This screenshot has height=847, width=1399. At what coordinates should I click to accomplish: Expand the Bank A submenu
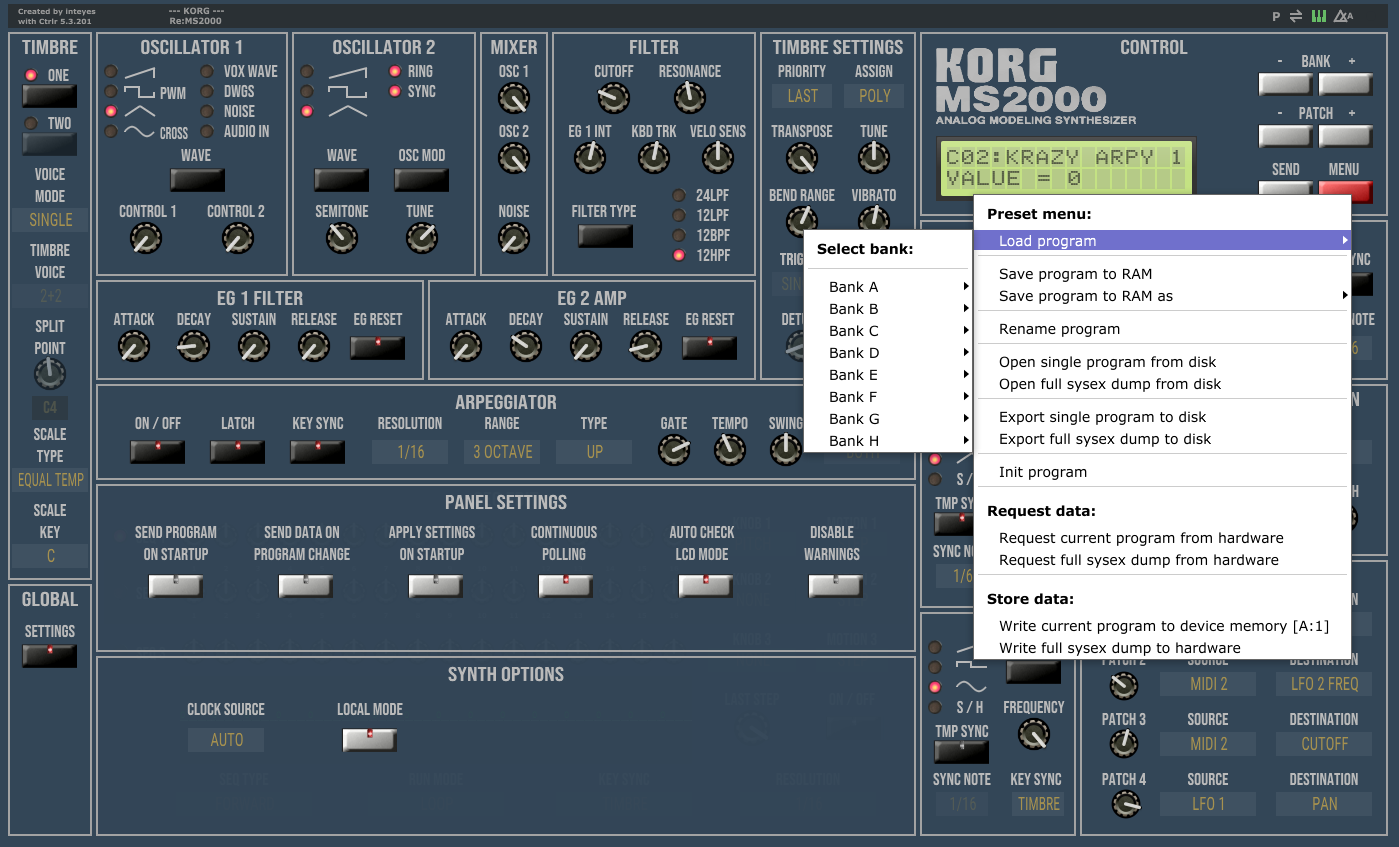[x=888, y=287]
